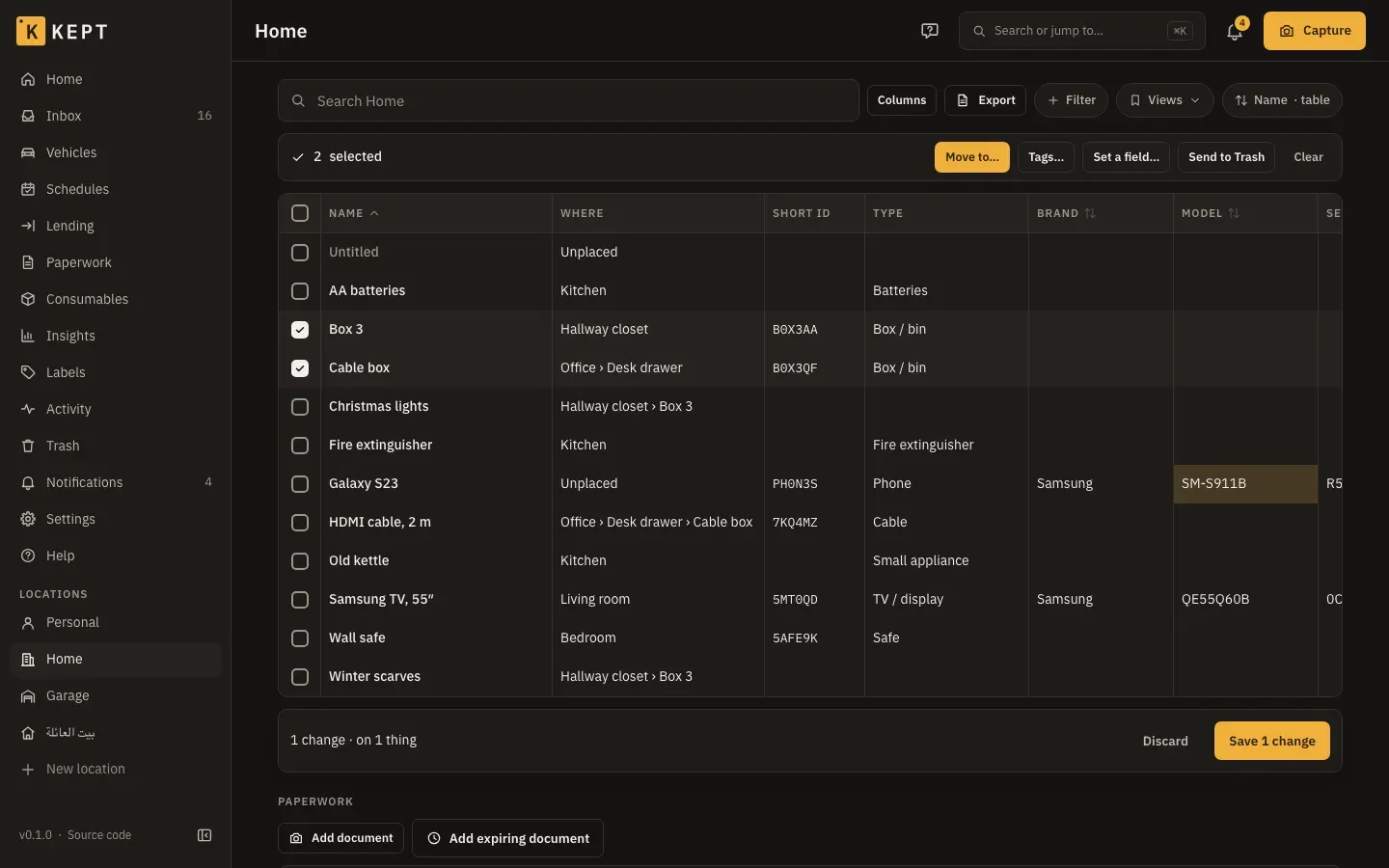Click the Consumables box icon
This screenshot has height=868, width=1389.
click(x=28, y=299)
